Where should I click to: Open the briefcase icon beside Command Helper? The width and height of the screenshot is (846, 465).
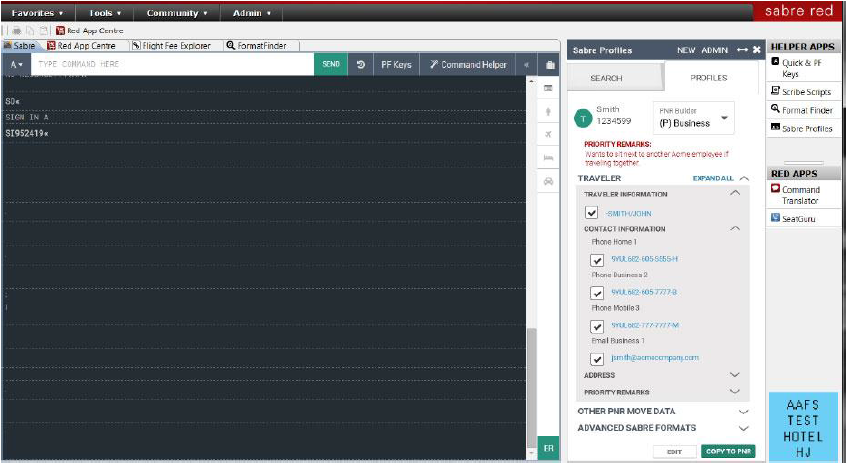click(x=549, y=65)
